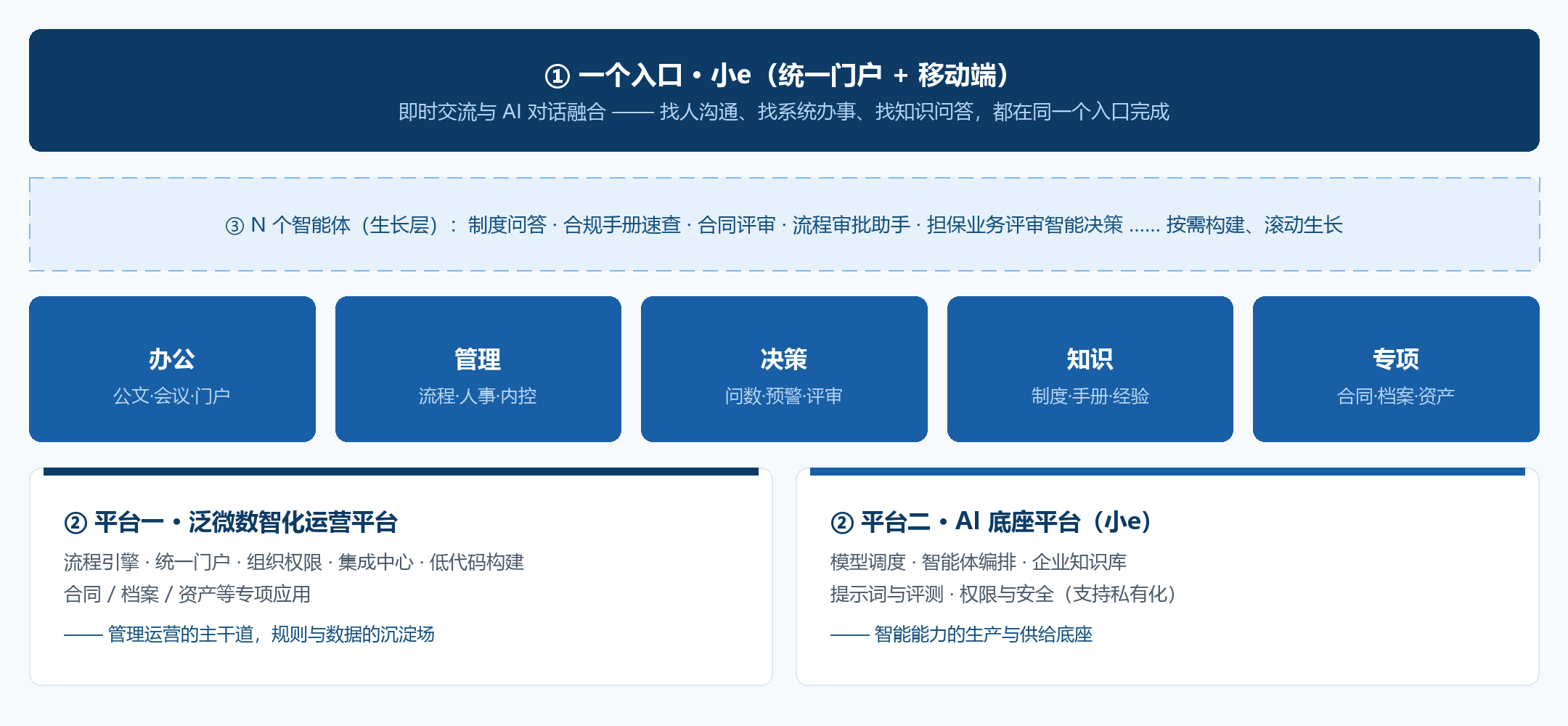Select the 管理 card
1568x726 pixels.
[478, 369]
